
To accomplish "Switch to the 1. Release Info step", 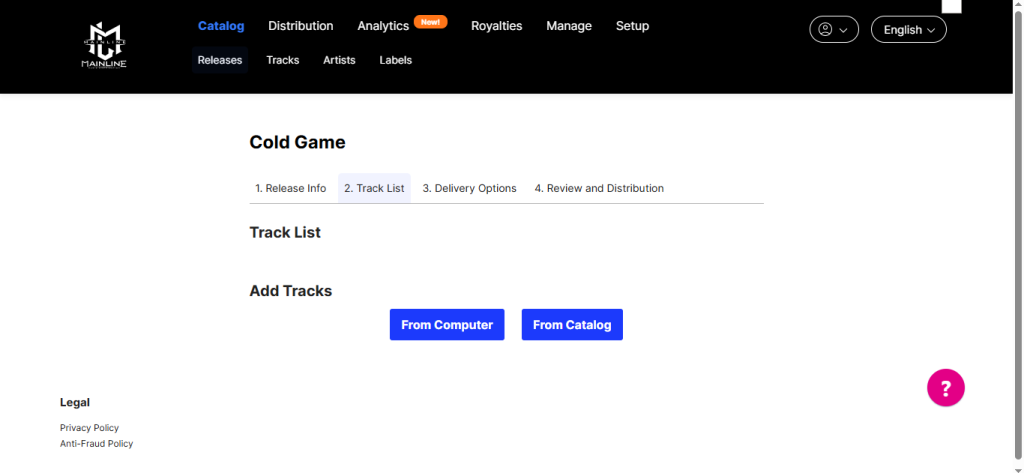I will pyautogui.click(x=290, y=188).
